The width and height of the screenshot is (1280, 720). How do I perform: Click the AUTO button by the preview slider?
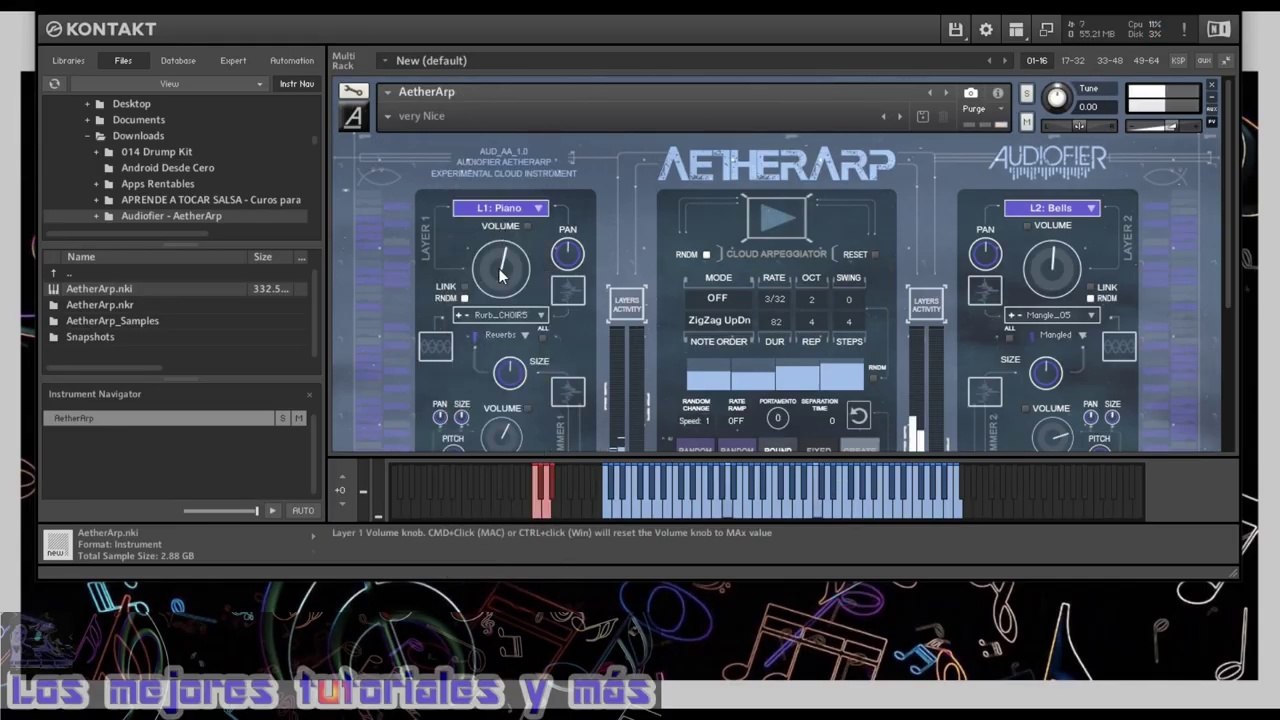click(303, 511)
